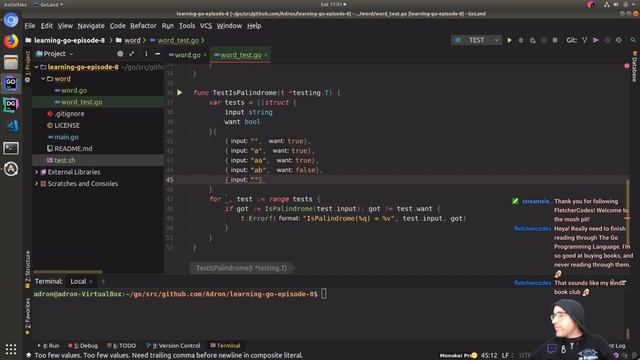The height and width of the screenshot is (360, 640).
Task: Click the GoLand icon in the dock
Action: [x=11, y=83]
